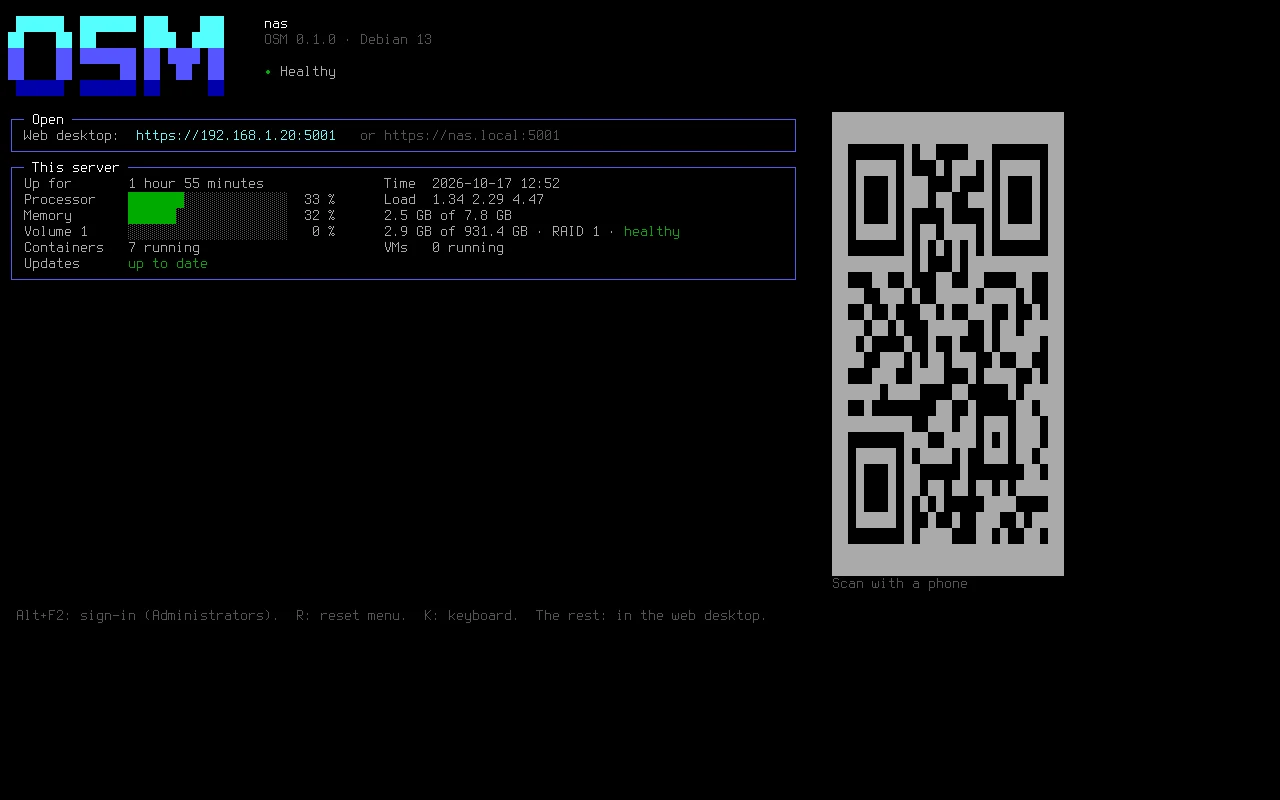Click the "Scan with a phone" caption

900,584
